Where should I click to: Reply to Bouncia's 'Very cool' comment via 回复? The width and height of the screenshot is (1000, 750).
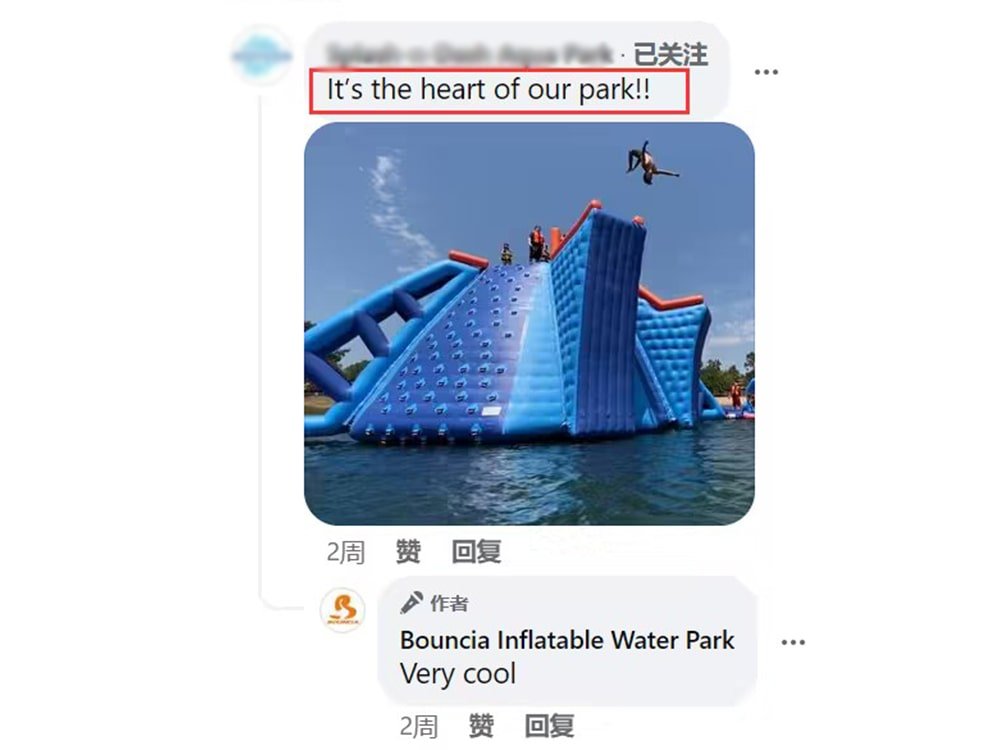[x=549, y=726]
